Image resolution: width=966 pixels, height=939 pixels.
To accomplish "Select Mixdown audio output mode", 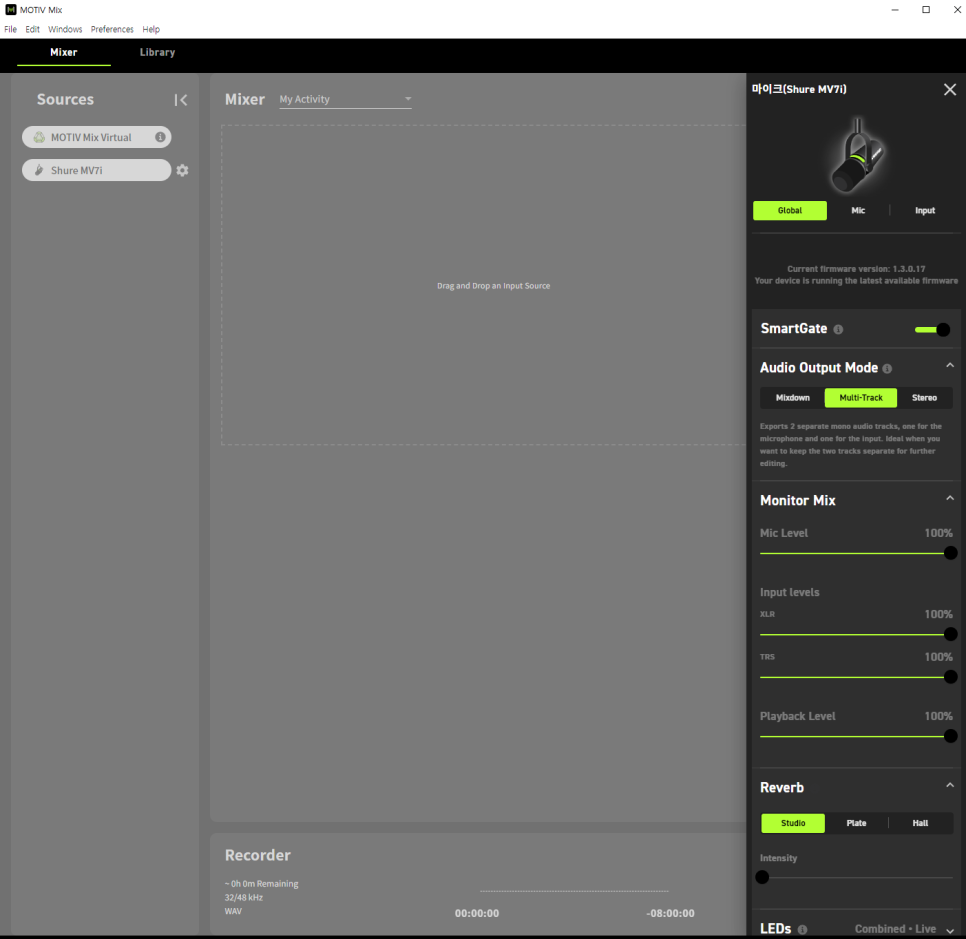I will tap(792, 397).
